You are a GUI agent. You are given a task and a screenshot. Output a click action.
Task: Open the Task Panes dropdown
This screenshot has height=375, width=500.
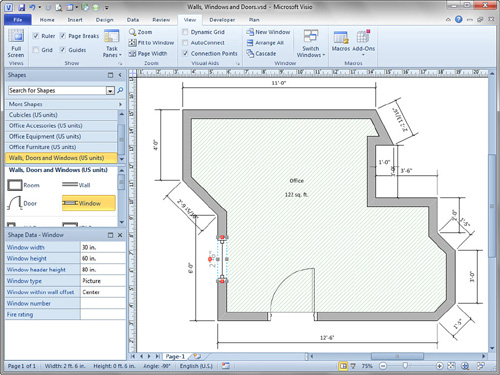click(112, 44)
